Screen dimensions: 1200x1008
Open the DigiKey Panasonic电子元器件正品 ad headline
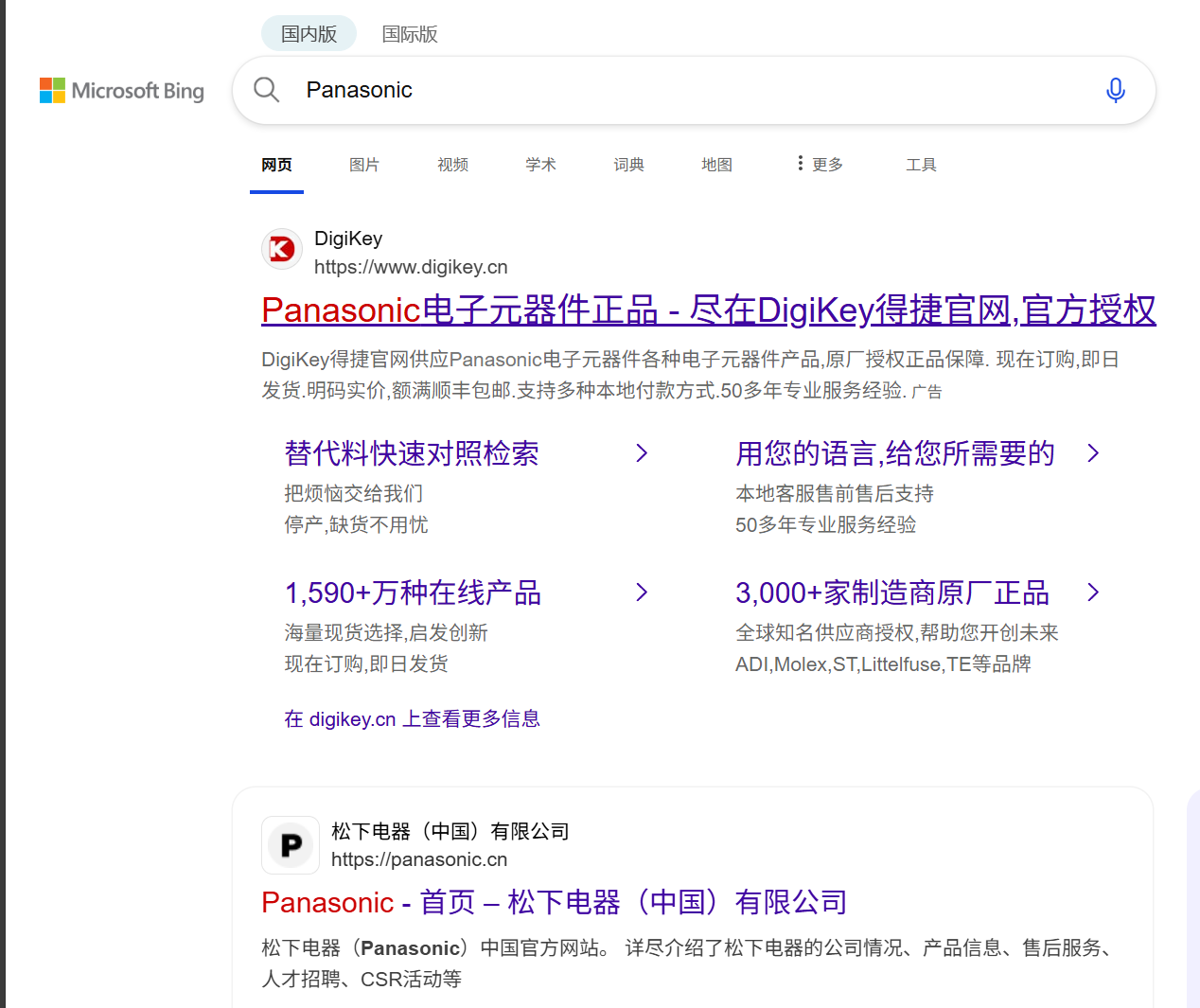pyautogui.click(x=708, y=310)
